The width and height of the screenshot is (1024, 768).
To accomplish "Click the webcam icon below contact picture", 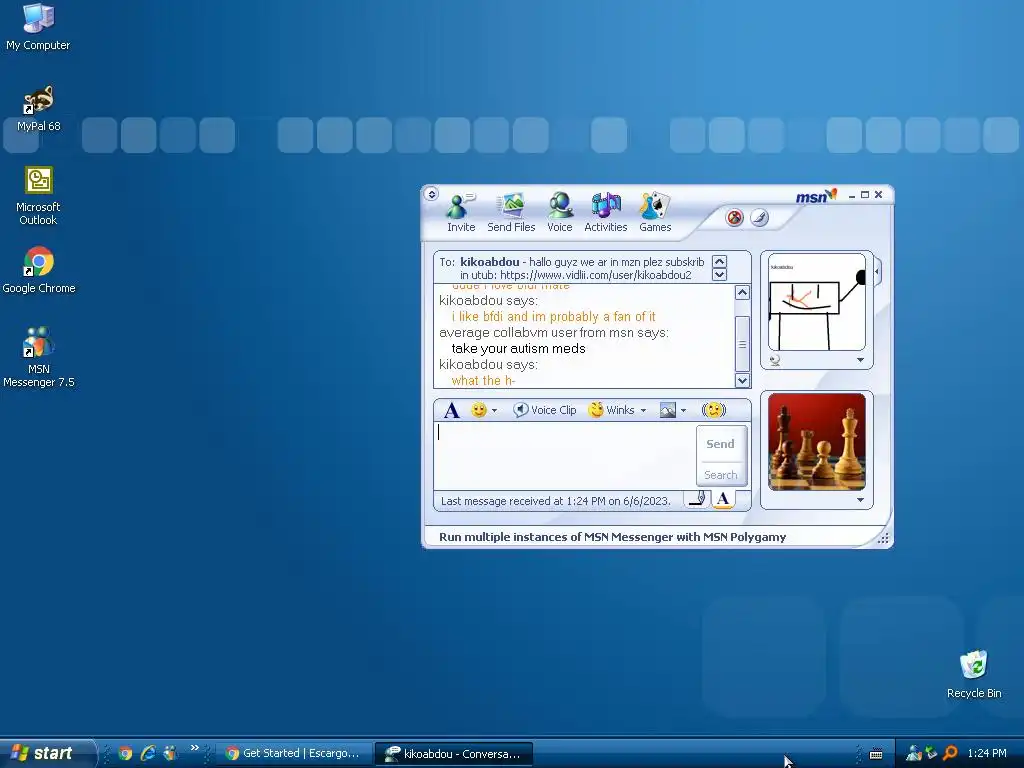I will (775, 360).
